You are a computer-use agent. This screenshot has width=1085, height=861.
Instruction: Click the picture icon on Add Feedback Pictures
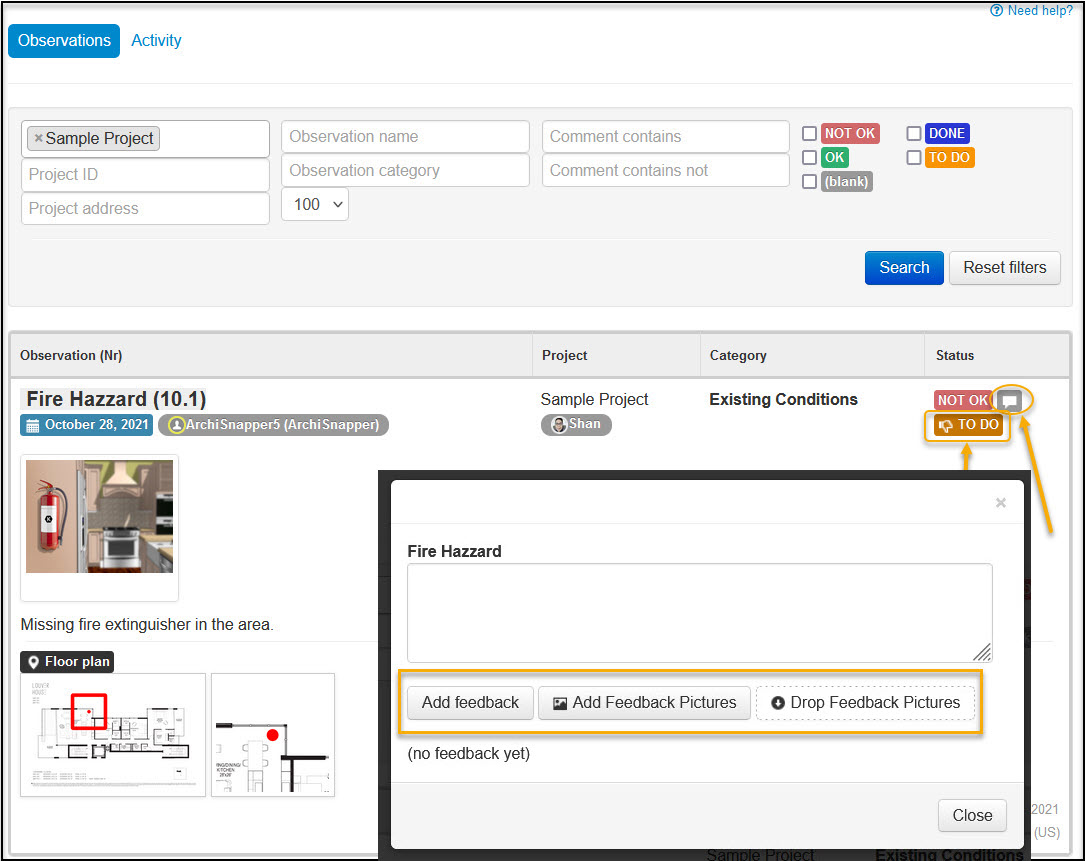coord(560,704)
